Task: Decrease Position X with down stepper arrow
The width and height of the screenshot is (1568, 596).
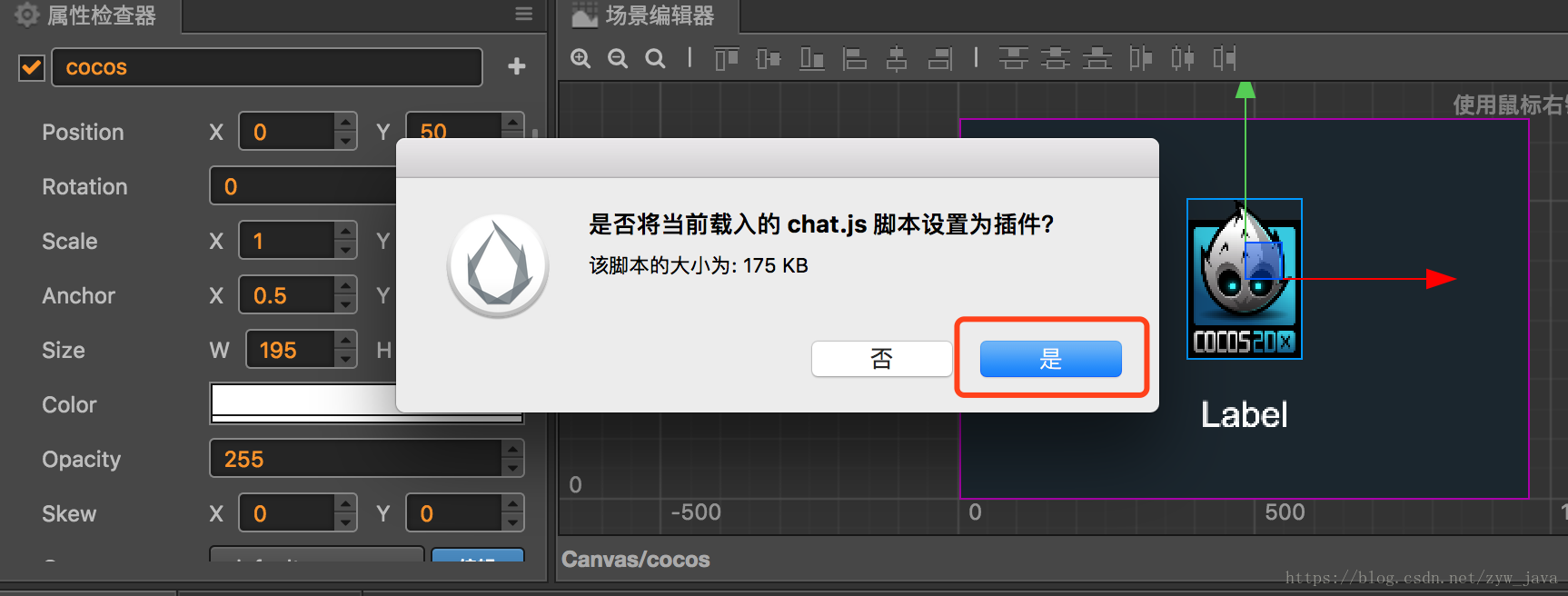Action: coord(345,141)
